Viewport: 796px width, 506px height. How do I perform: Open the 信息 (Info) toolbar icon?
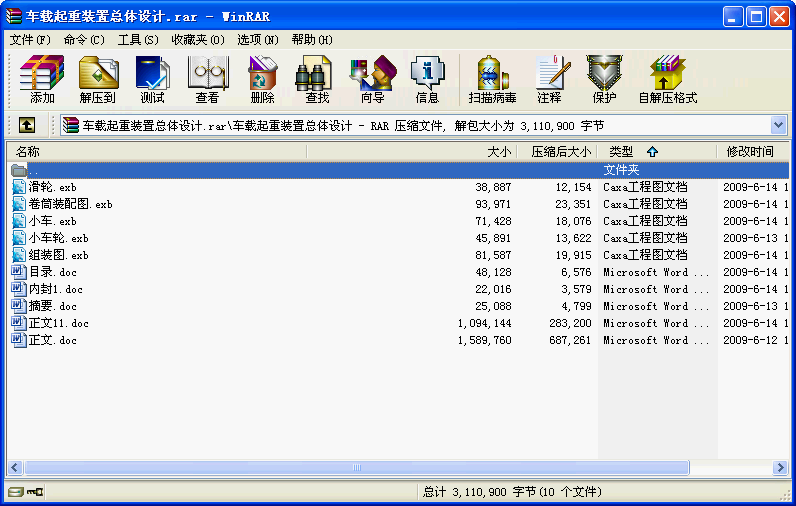(x=427, y=79)
